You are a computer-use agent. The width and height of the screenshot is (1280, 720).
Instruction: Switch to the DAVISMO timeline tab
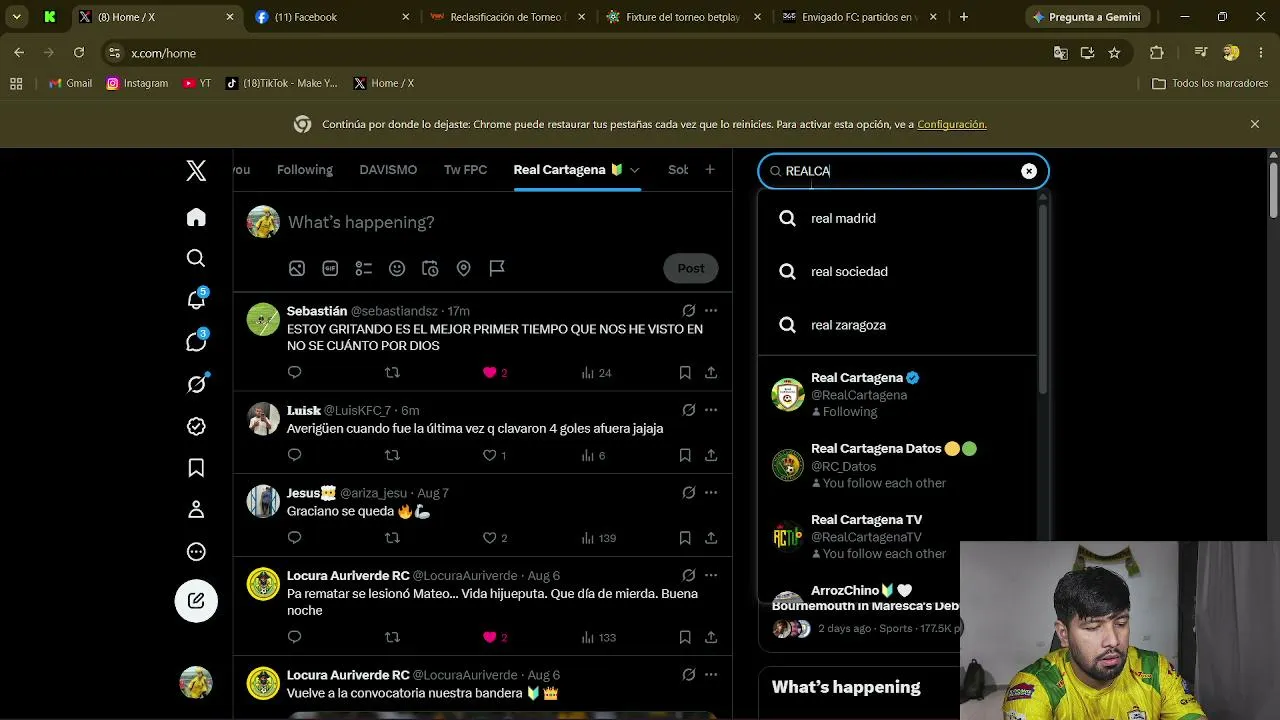[388, 170]
